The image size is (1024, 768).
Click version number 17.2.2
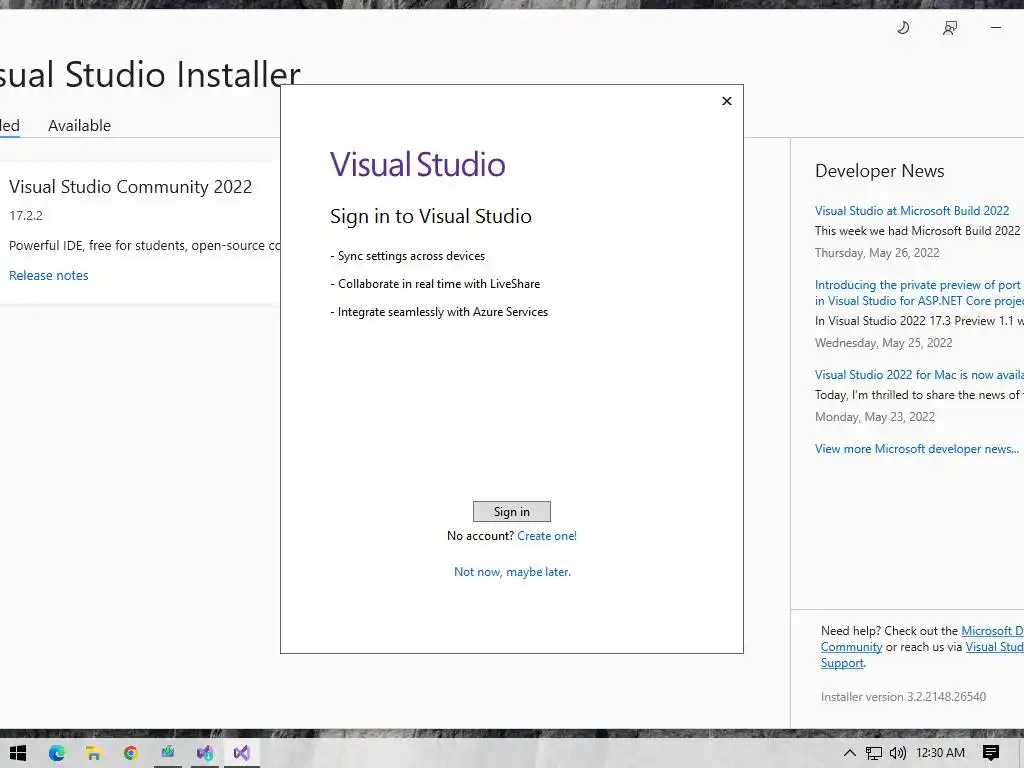click(26, 216)
